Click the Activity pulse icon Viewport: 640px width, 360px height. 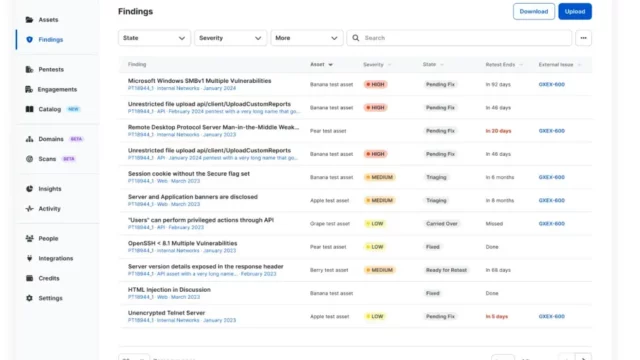29,209
